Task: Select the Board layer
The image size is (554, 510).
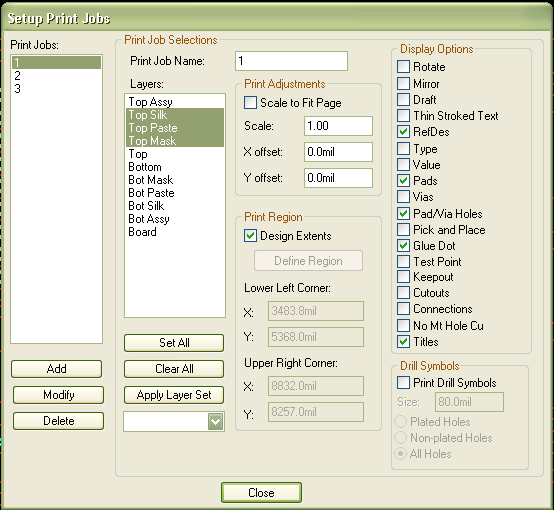Action: (x=175, y=232)
